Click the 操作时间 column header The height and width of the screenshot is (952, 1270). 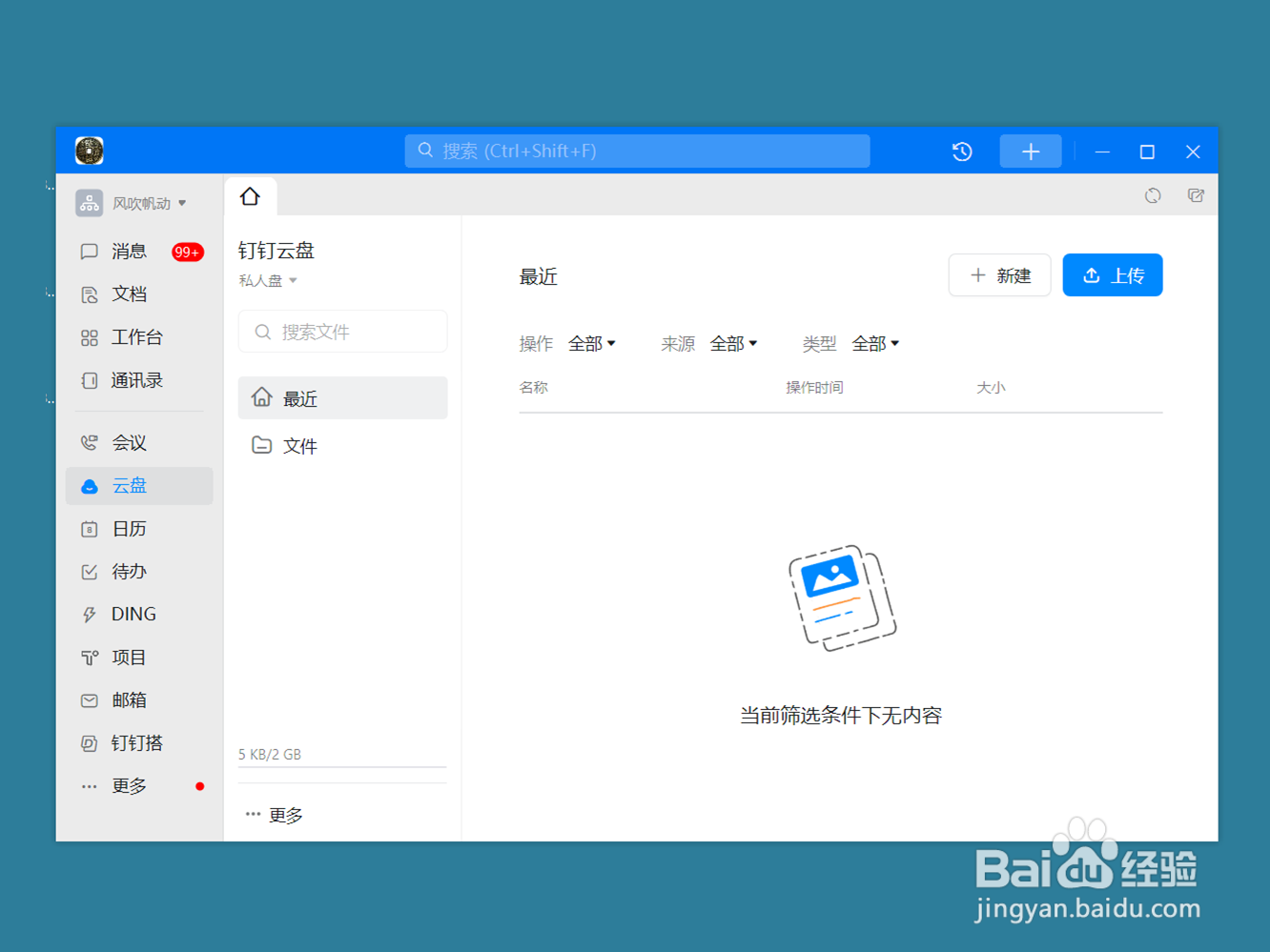click(x=814, y=388)
